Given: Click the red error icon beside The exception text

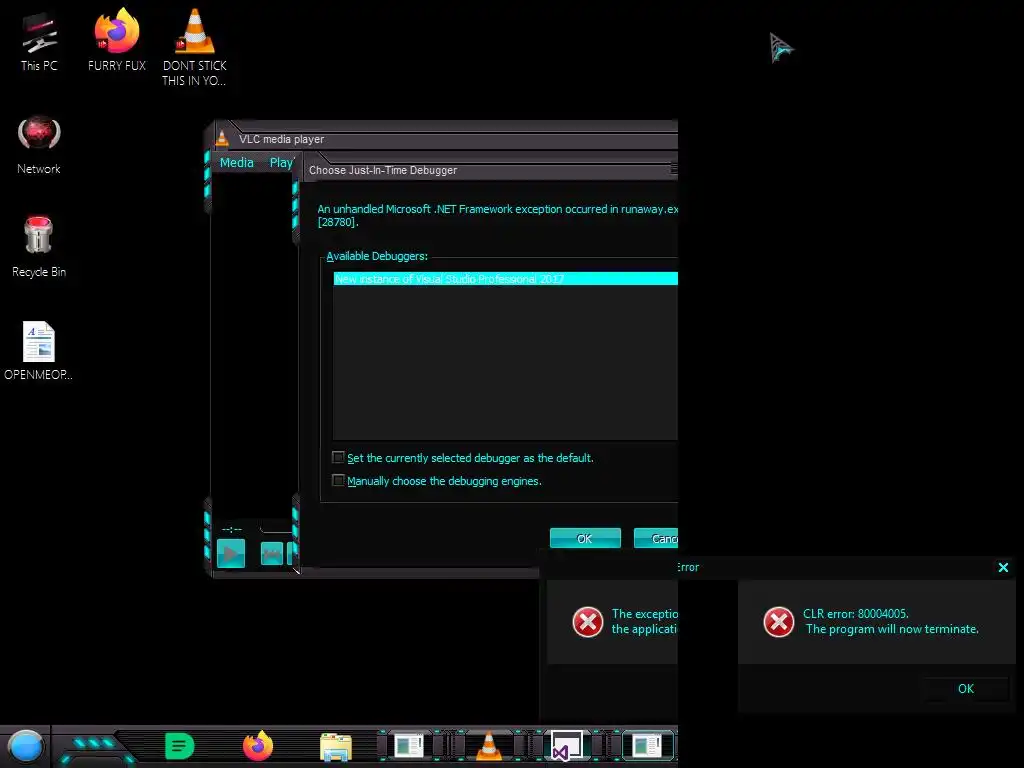Looking at the screenshot, I should click(x=588, y=622).
